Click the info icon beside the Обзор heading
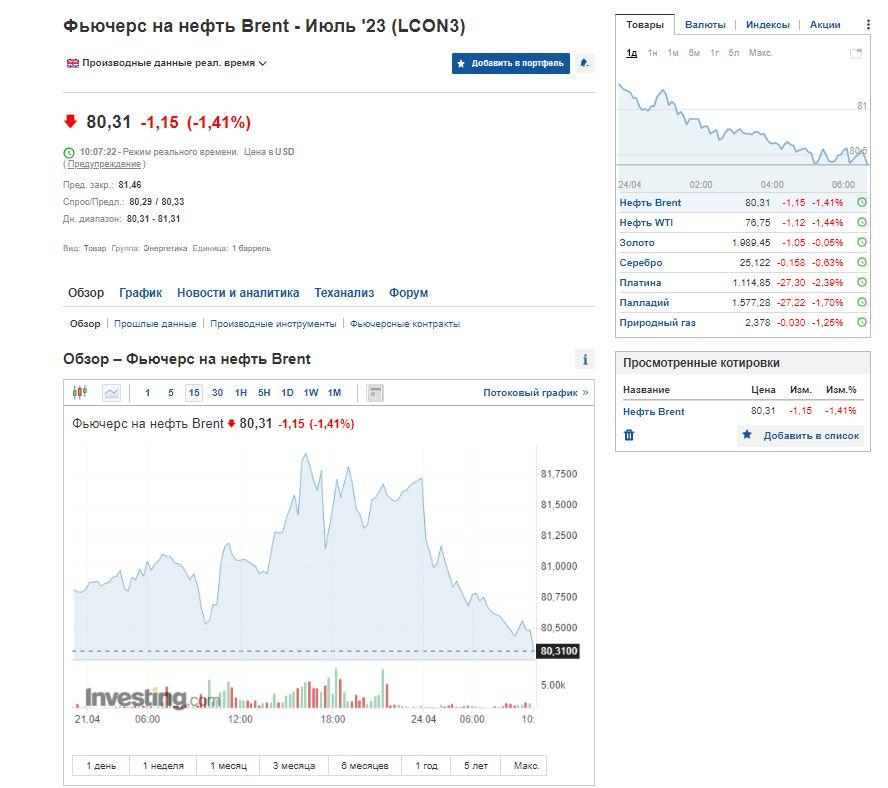Screen dimensions: 888x788 pyautogui.click(x=585, y=359)
